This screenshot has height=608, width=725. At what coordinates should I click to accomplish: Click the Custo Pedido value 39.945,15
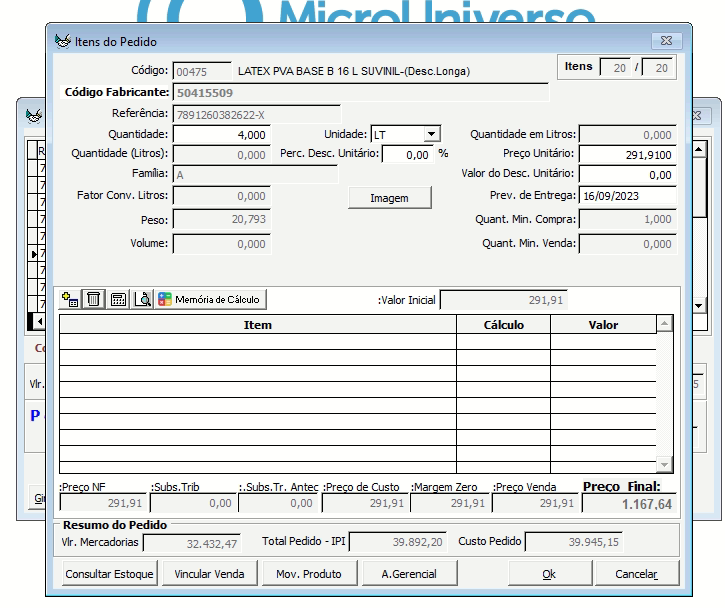tap(574, 542)
